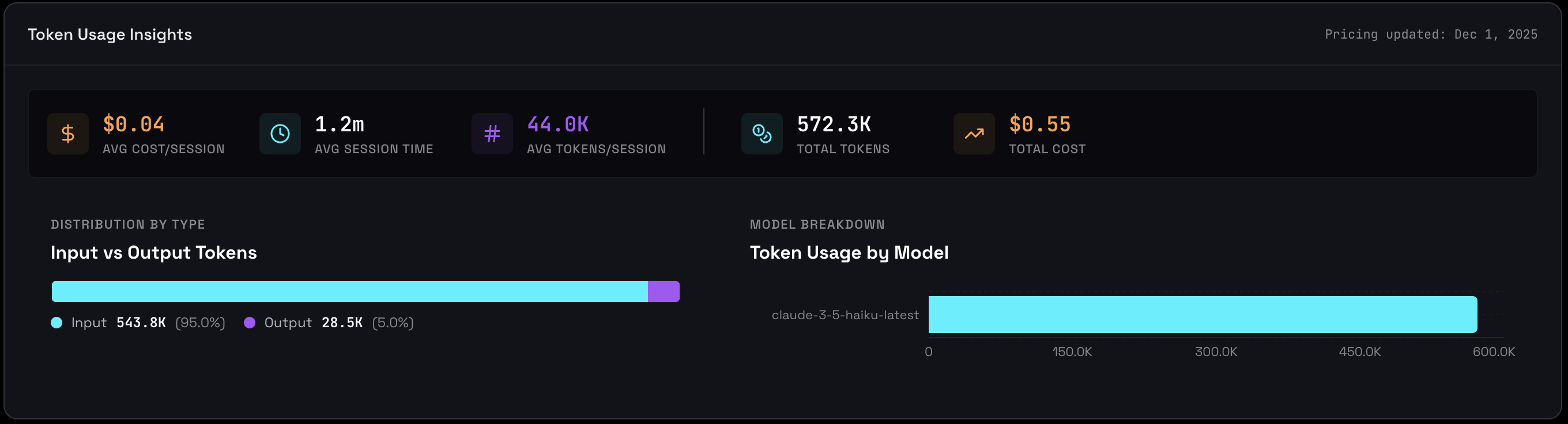Expand the DISTRIBUTION BY TYPE section
This screenshot has height=424, width=1568.
[127, 224]
